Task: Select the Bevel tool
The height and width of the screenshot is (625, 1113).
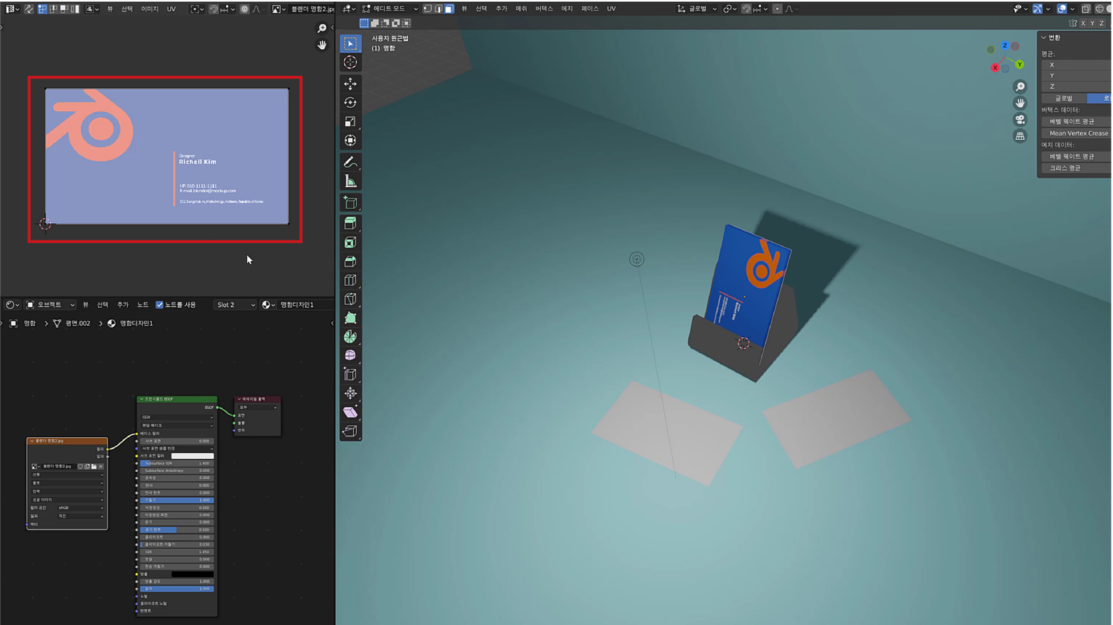Action: tap(350, 262)
